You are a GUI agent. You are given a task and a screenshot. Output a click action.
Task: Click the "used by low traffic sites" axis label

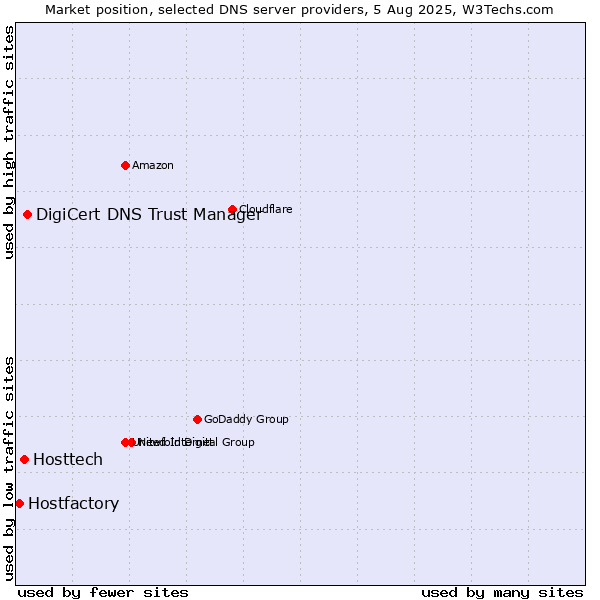[9, 469]
